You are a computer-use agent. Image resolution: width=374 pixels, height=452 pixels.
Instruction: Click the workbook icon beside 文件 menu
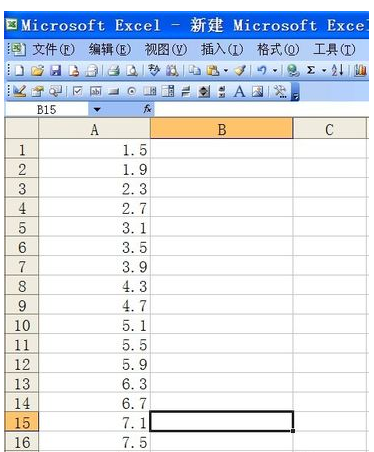click(19, 50)
